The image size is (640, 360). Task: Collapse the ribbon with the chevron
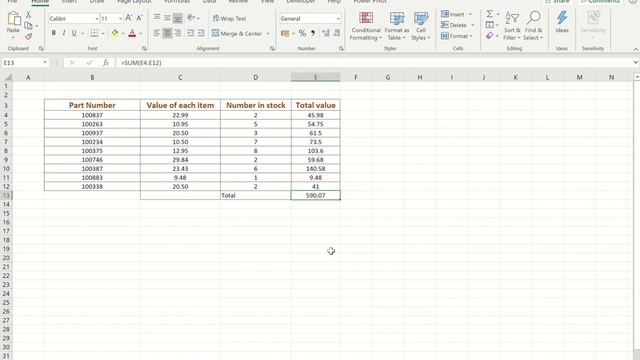coord(636,49)
